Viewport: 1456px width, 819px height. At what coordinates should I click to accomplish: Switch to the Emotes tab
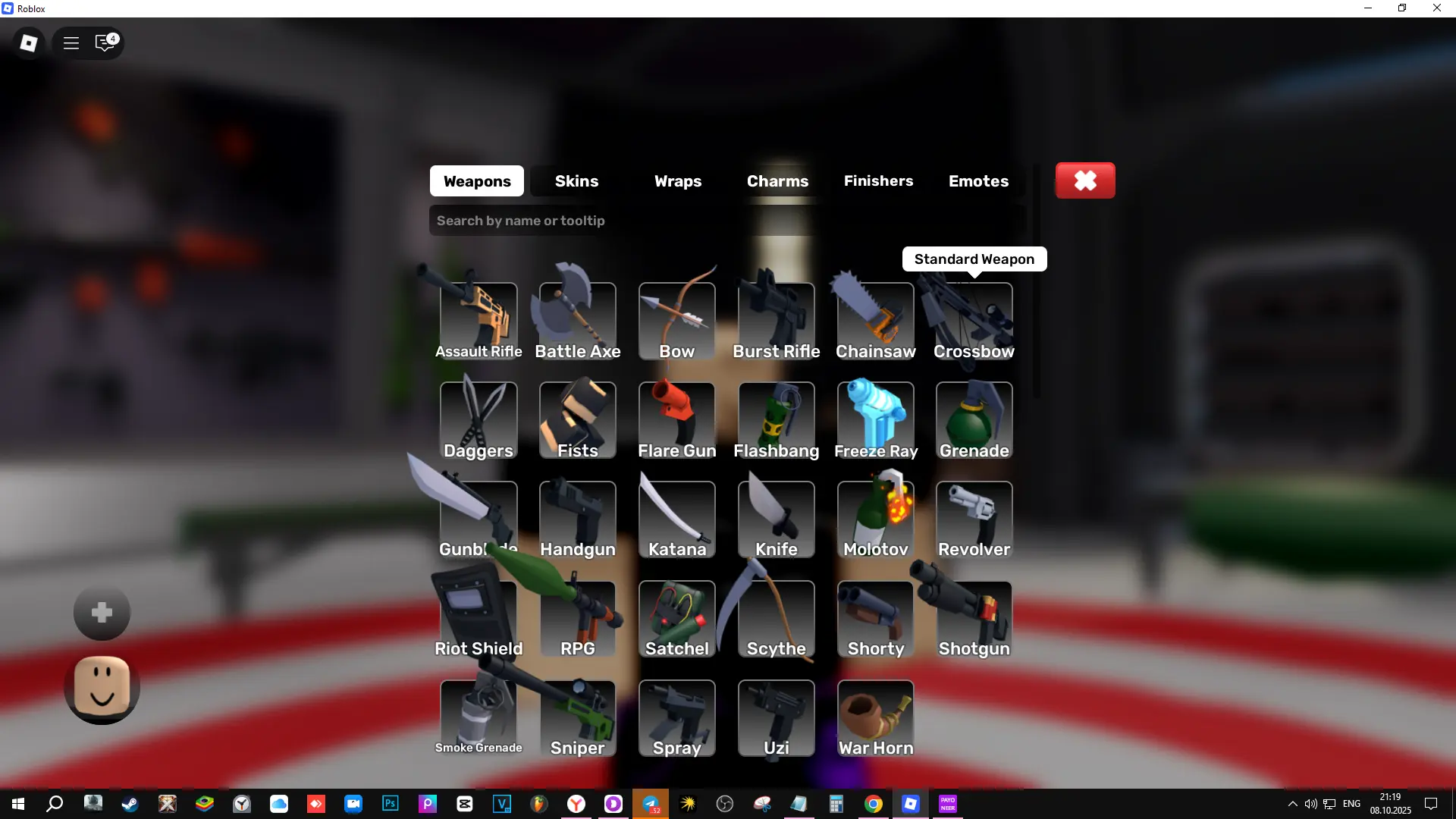point(978,181)
